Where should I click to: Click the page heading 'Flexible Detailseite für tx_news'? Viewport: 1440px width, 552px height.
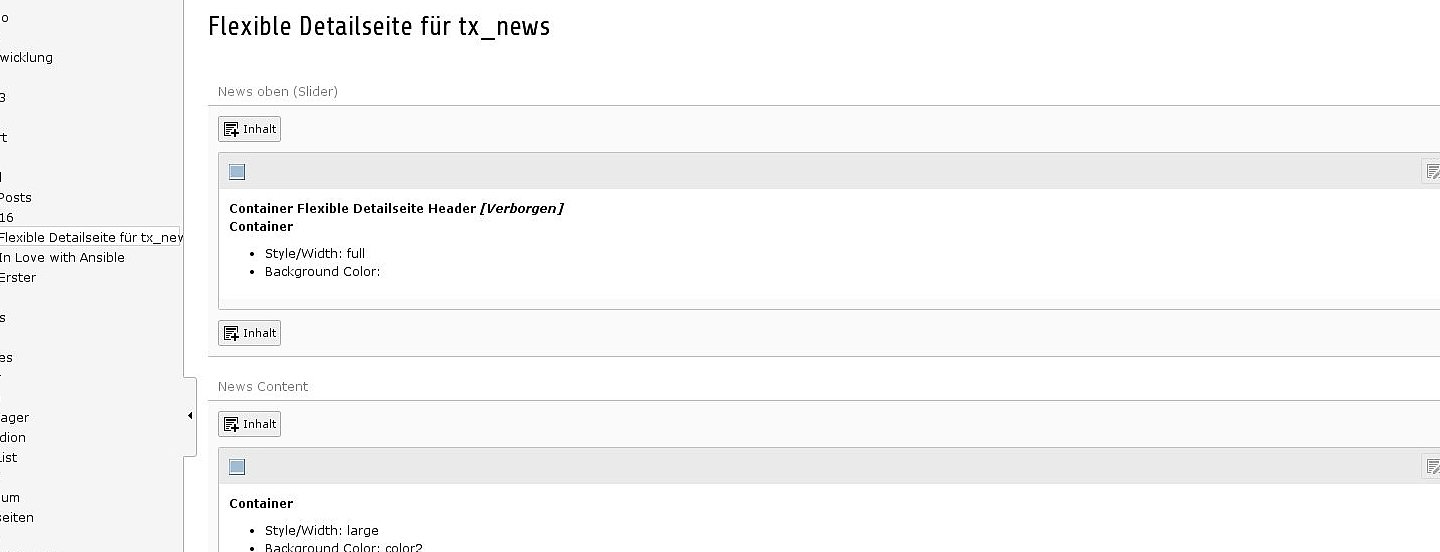pyautogui.click(x=379, y=27)
